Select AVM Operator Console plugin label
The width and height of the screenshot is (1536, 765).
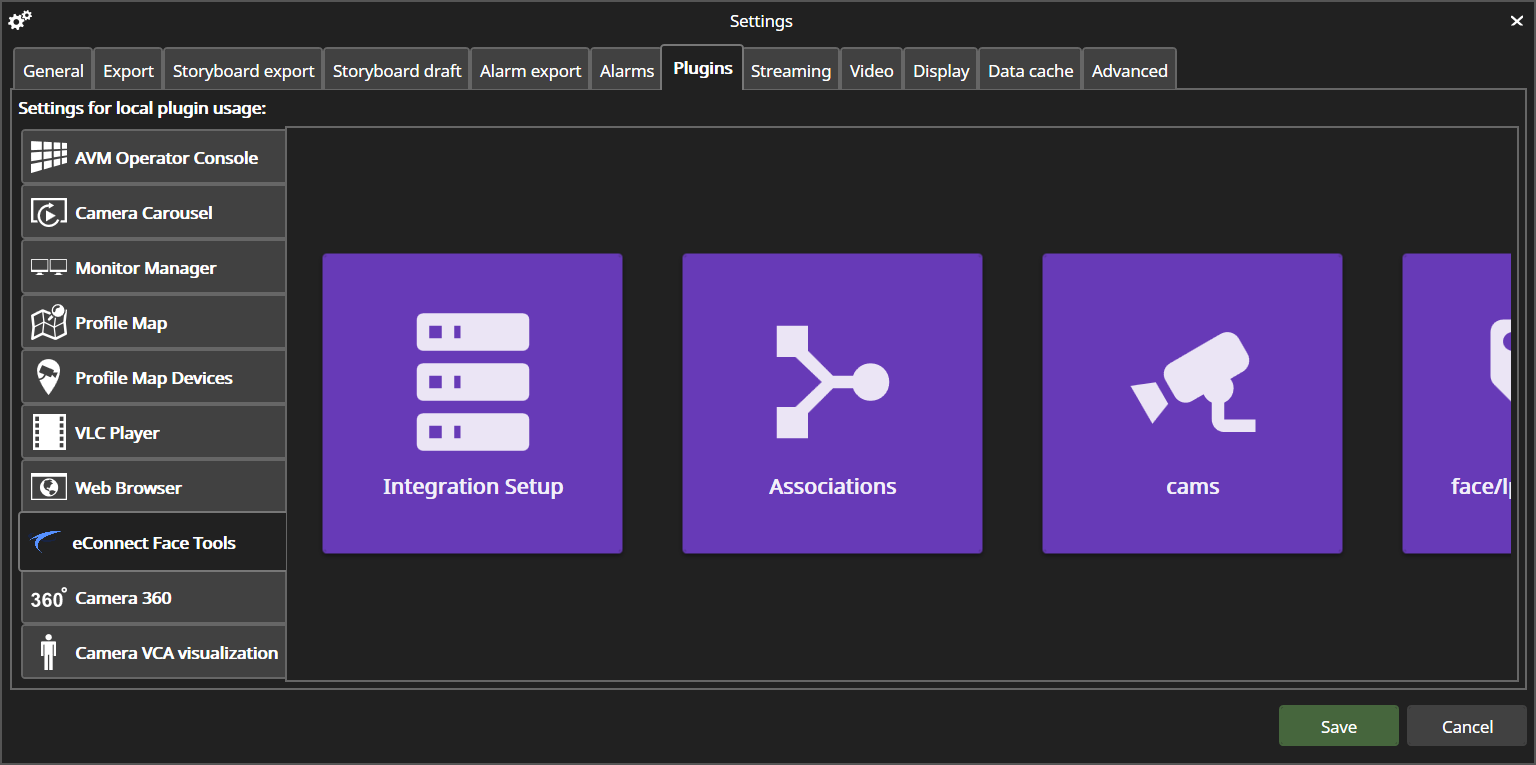pos(166,158)
